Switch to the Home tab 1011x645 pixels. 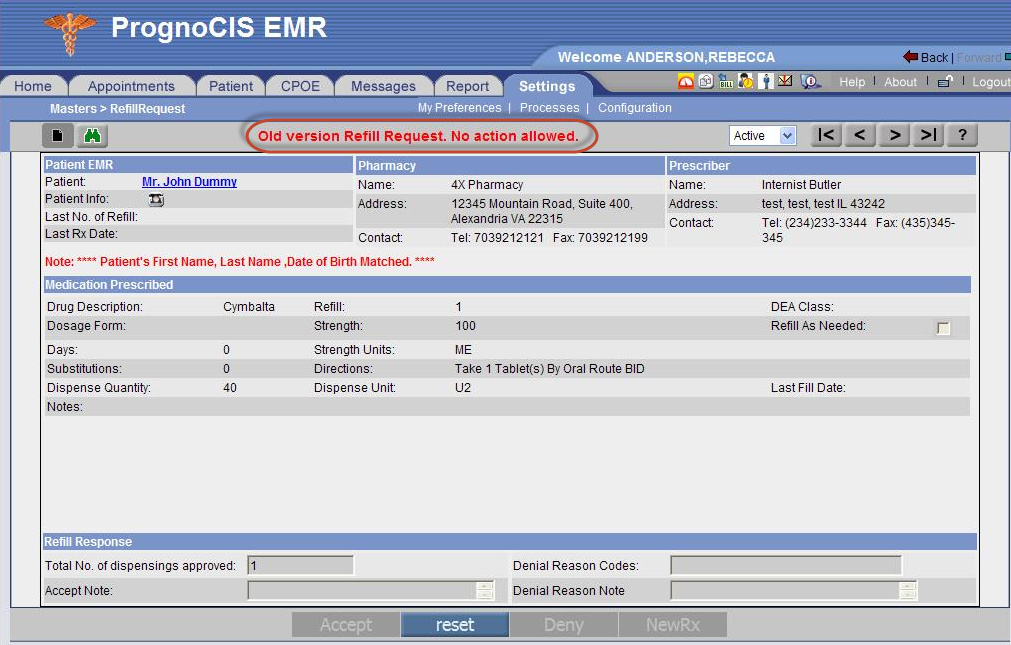(x=33, y=86)
